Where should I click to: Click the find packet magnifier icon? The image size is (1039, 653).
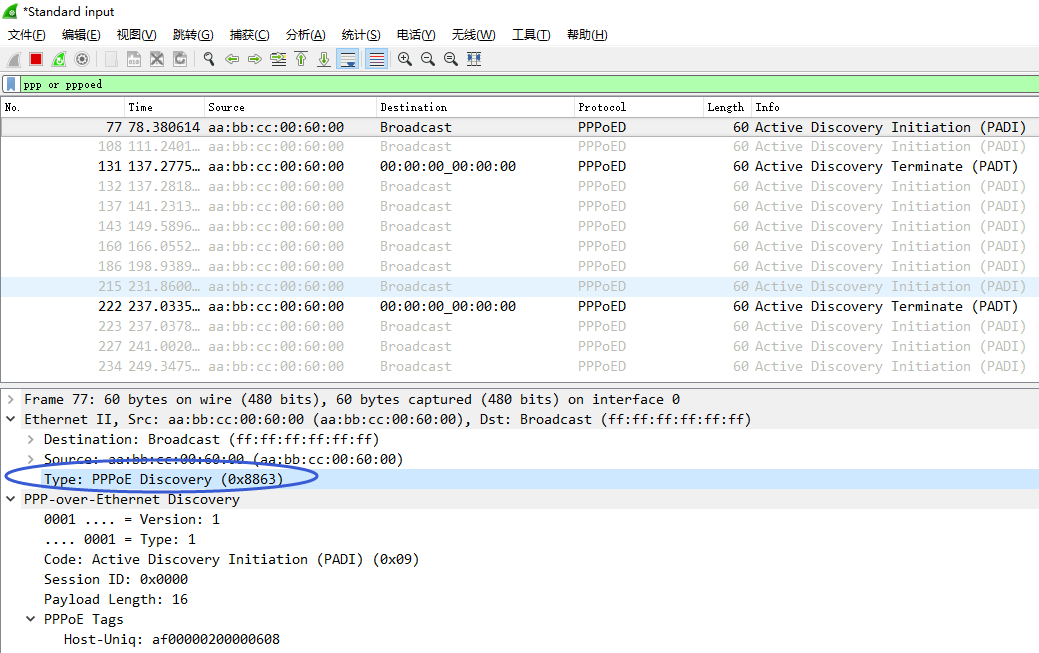point(209,59)
